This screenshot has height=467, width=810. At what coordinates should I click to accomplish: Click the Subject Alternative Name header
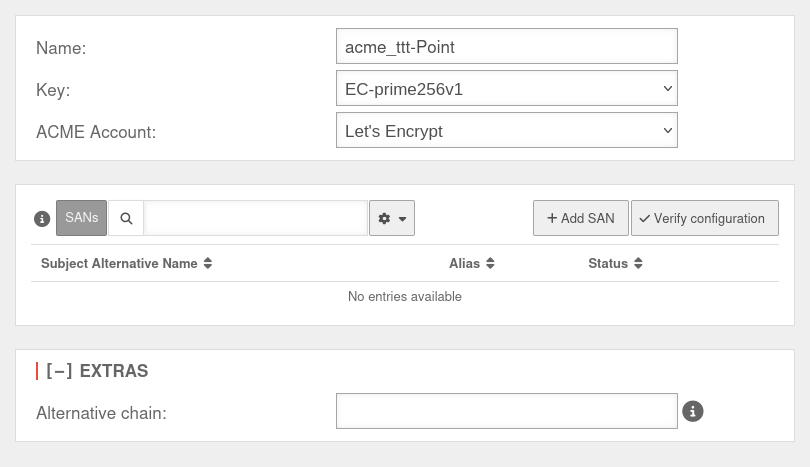(119, 264)
